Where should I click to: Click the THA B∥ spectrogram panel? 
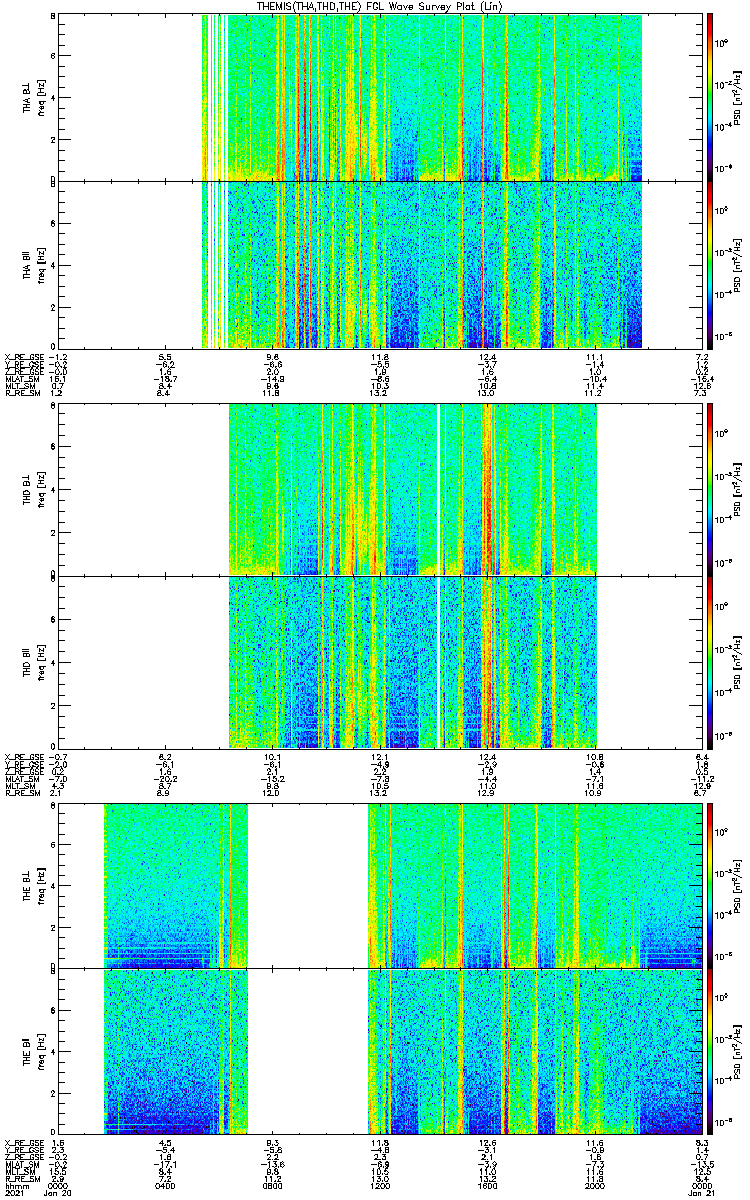pyautogui.click(x=378, y=263)
